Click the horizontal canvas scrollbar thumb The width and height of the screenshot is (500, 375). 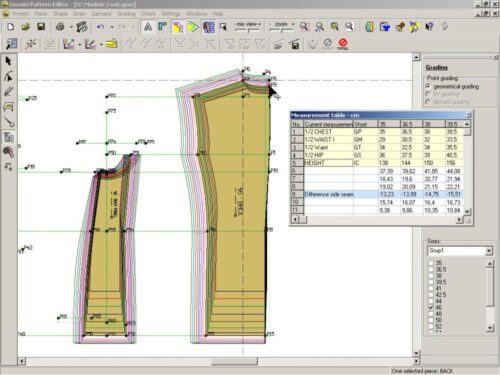(234, 361)
